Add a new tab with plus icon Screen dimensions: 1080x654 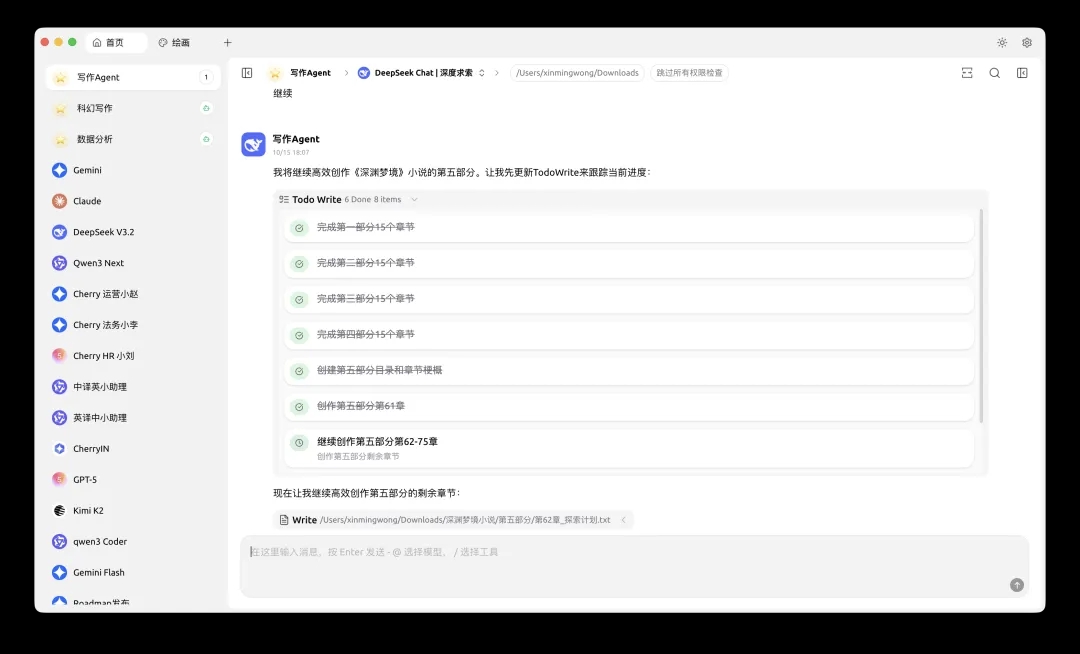[x=227, y=43]
